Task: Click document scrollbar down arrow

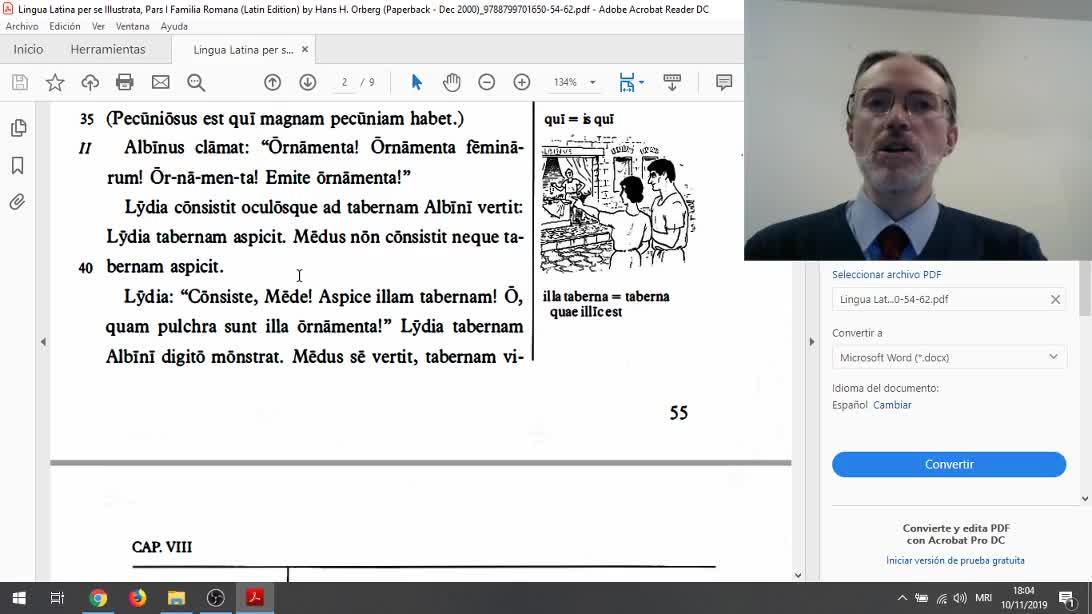Action: (798, 575)
